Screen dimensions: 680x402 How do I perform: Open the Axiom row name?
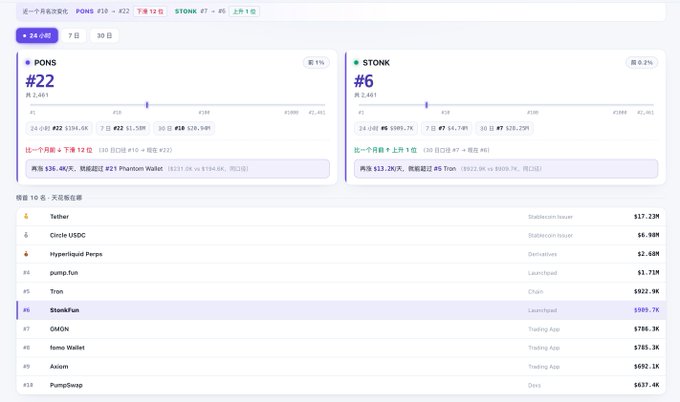tap(59, 366)
